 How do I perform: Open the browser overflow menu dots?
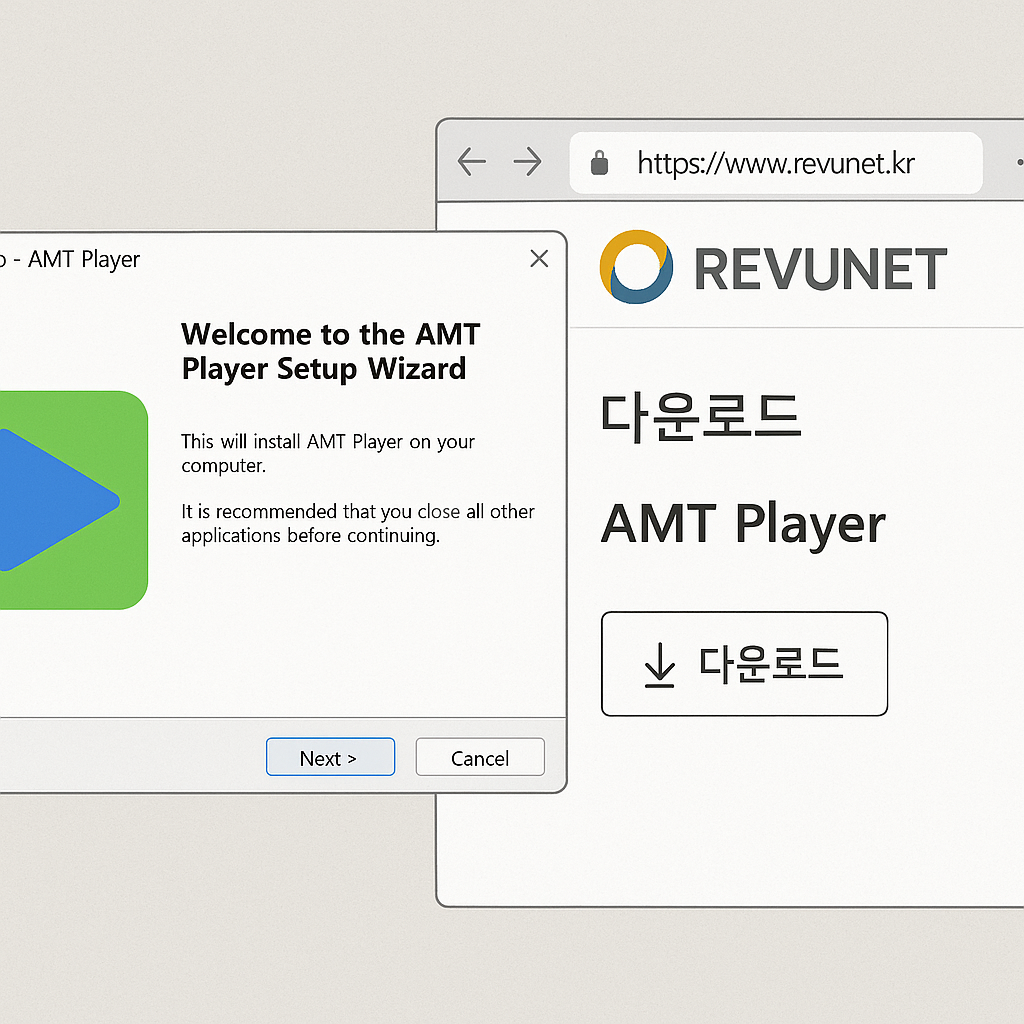coord(1019,161)
